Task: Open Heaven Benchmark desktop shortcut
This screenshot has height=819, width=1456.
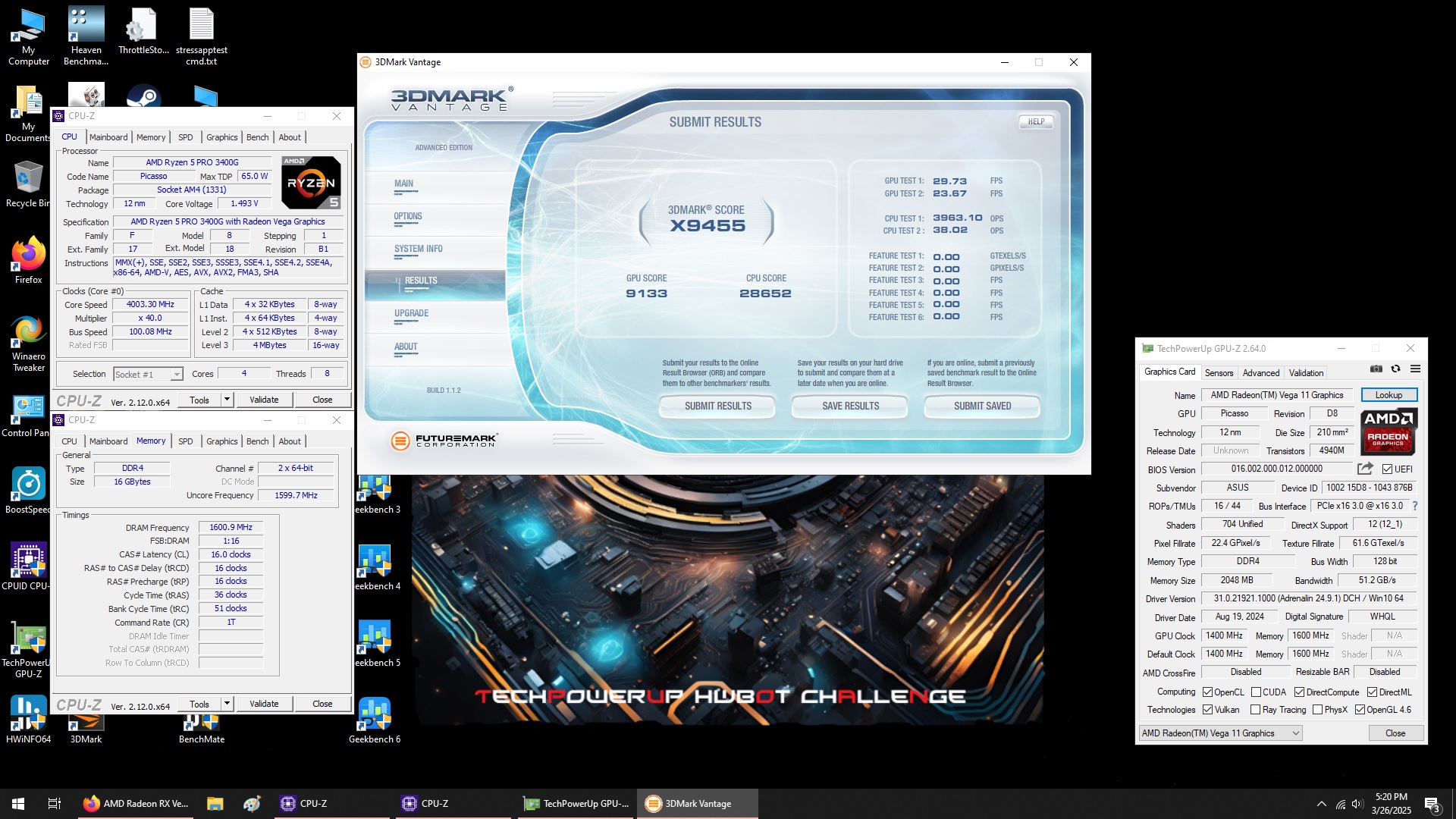Action: (86, 36)
